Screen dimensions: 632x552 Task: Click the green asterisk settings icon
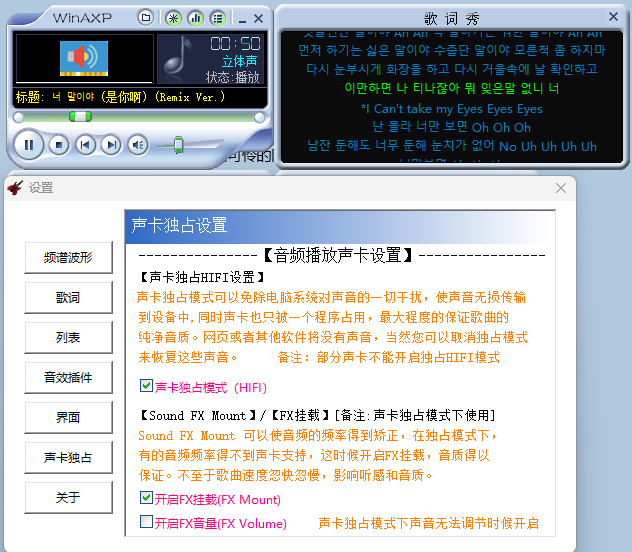point(173,18)
